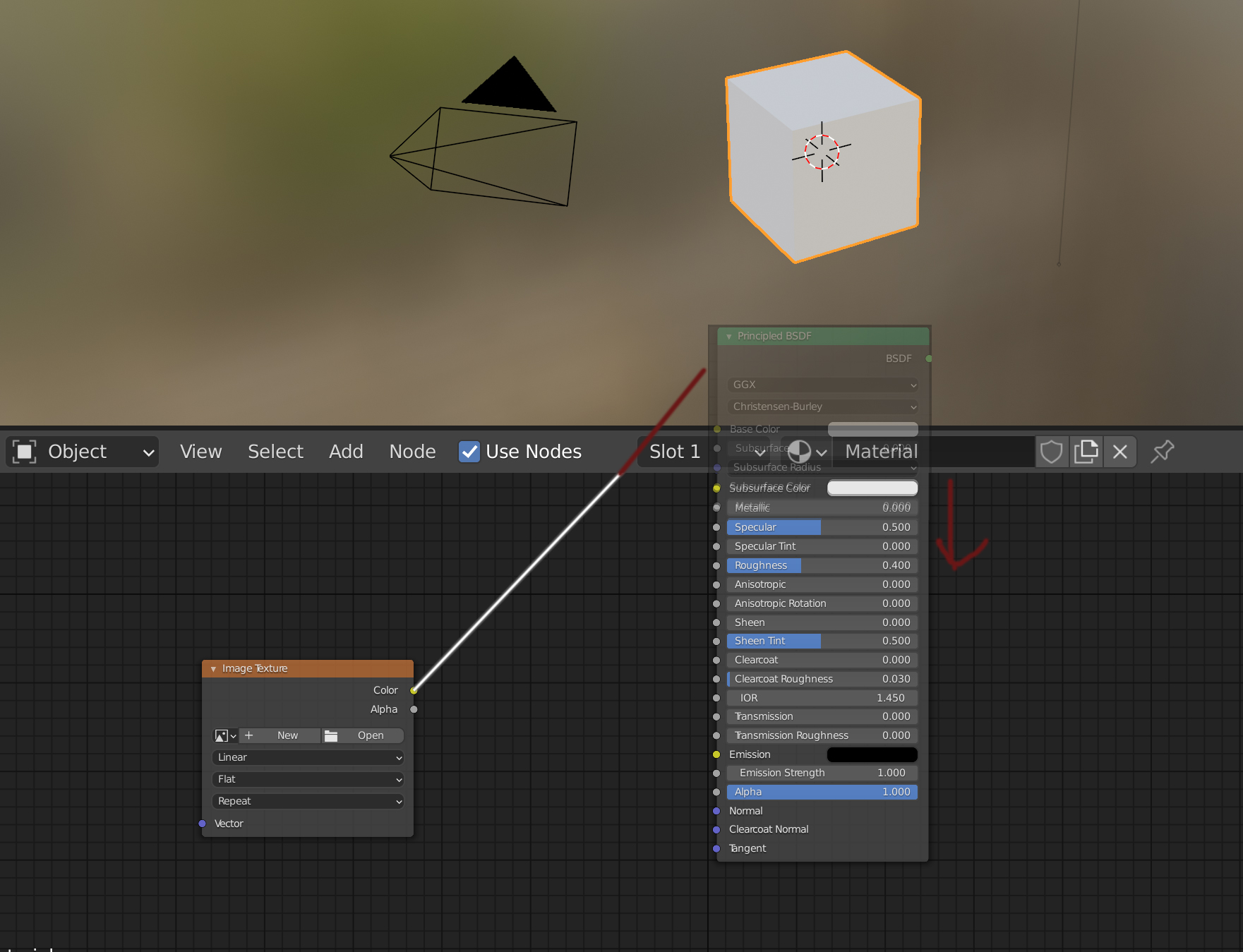1243x952 pixels.
Task: Click the Image Texture Color output socket
Action: coord(414,691)
